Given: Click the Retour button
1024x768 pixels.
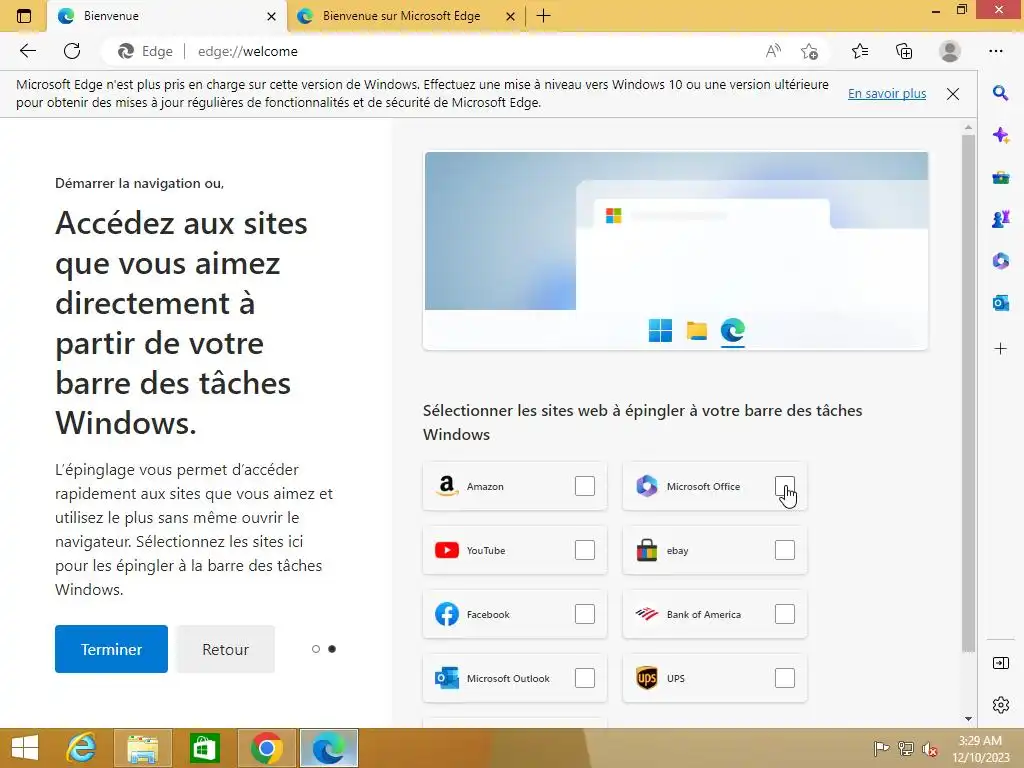Looking at the screenshot, I should pyautogui.click(x=225, y=649).
